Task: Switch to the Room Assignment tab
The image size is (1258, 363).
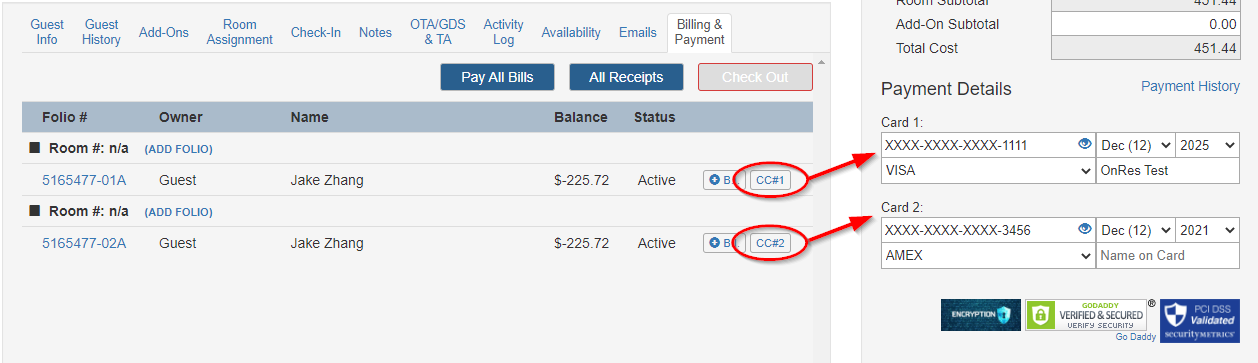Action: 240,32
